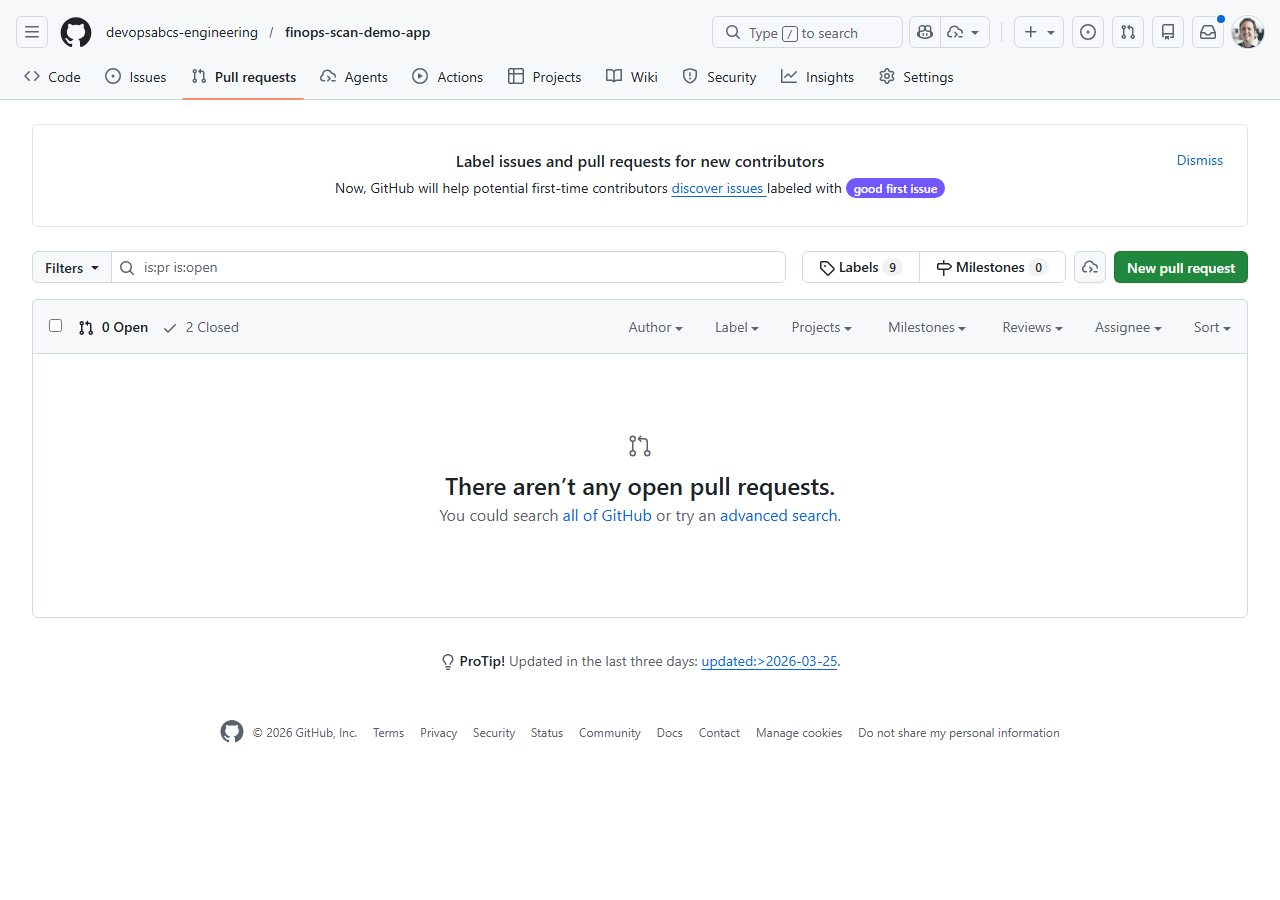The height and width of the screenshot is (900, 1280).
Task: Open the GitHub home page logo
Action: (75, 31)
